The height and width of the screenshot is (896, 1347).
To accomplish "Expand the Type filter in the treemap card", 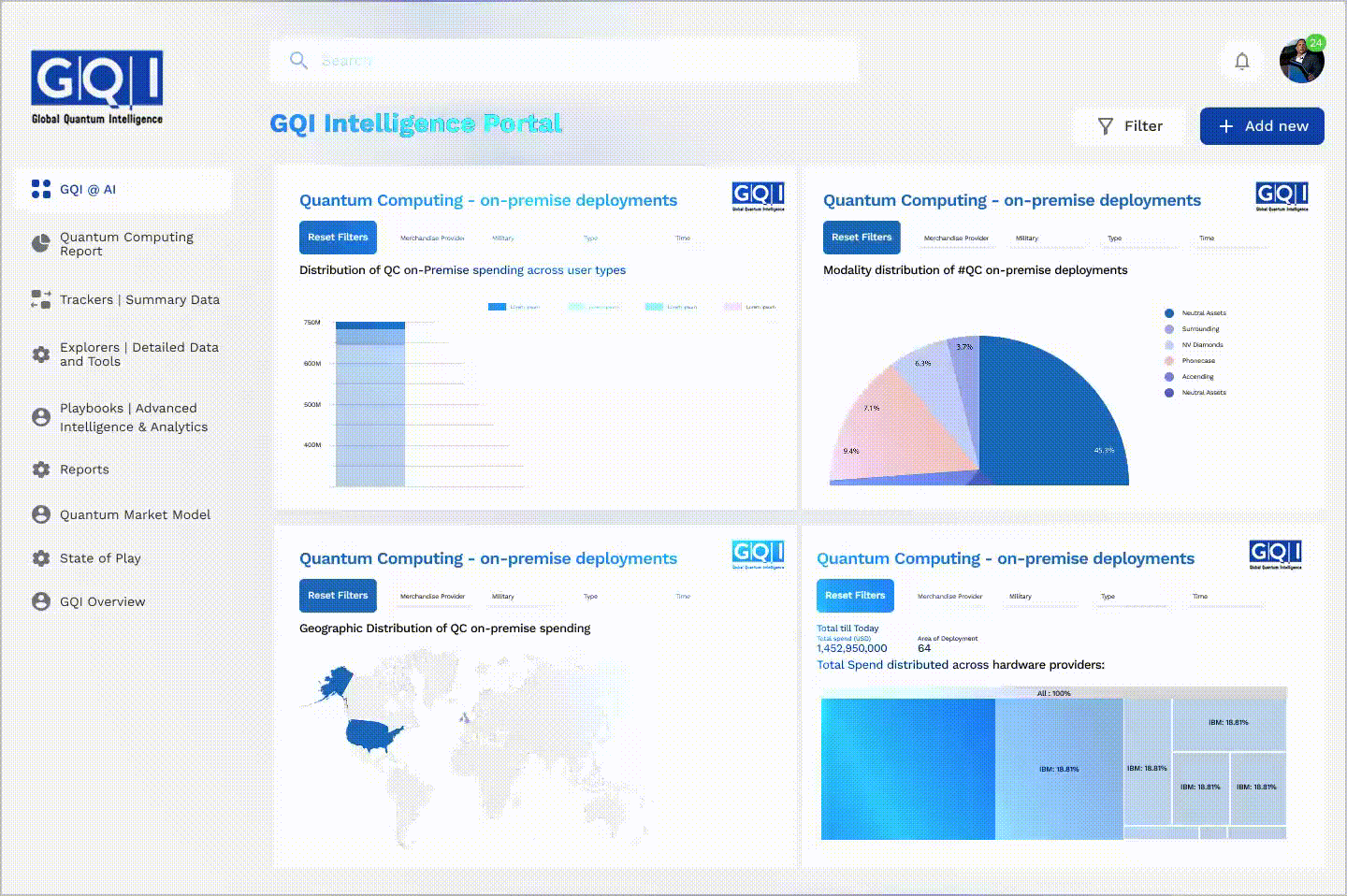I will (1108, 597).
